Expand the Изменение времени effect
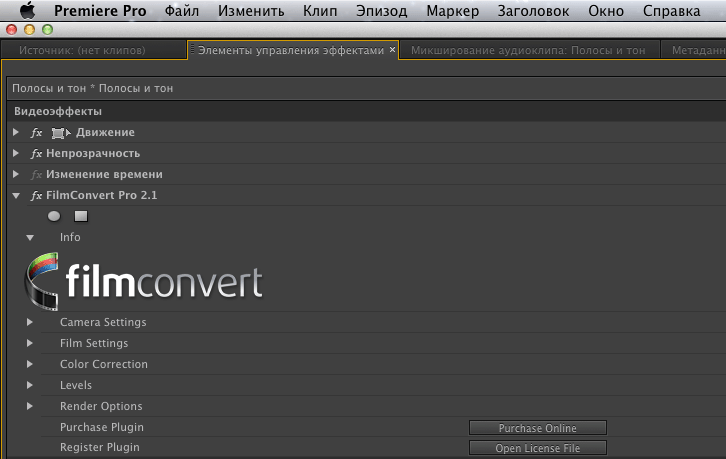Viewport: 726px width, 459px height. pos(16,174)
